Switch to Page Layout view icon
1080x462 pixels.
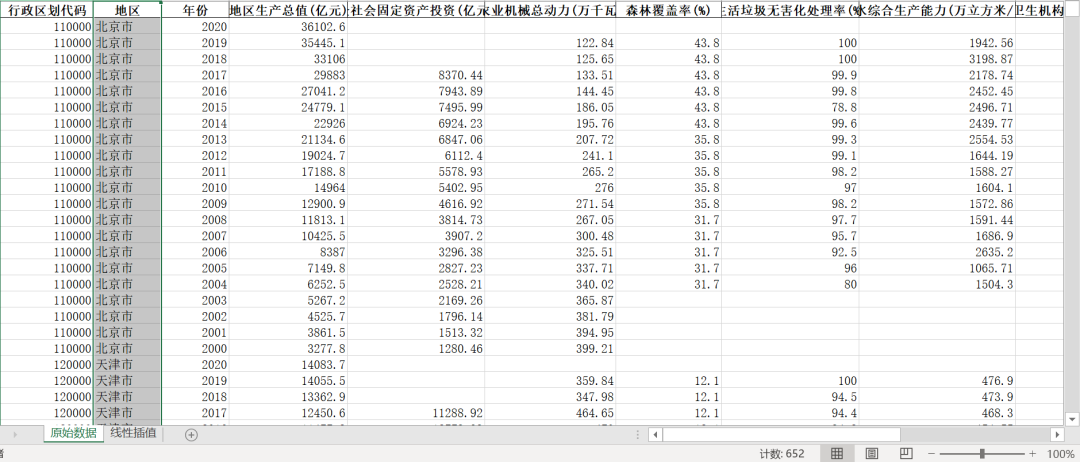tap(871, 453)
